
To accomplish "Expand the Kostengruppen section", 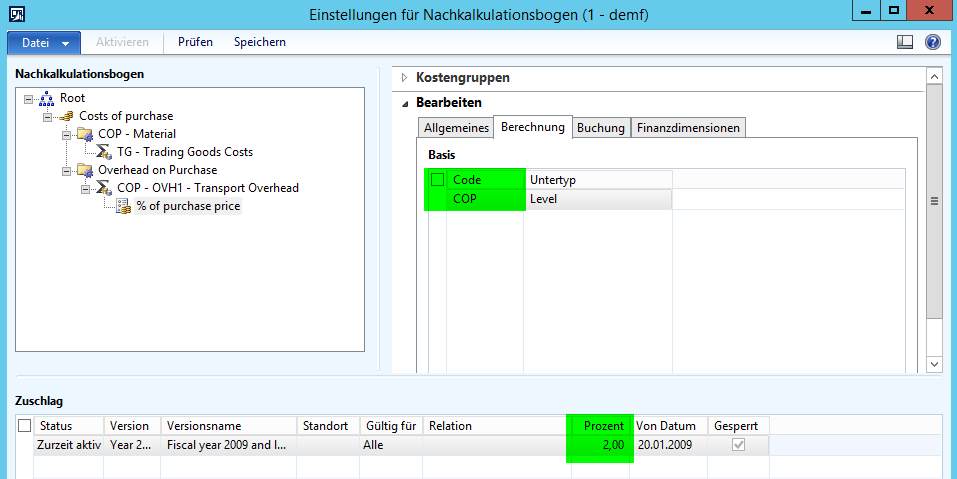I will 405,77.
